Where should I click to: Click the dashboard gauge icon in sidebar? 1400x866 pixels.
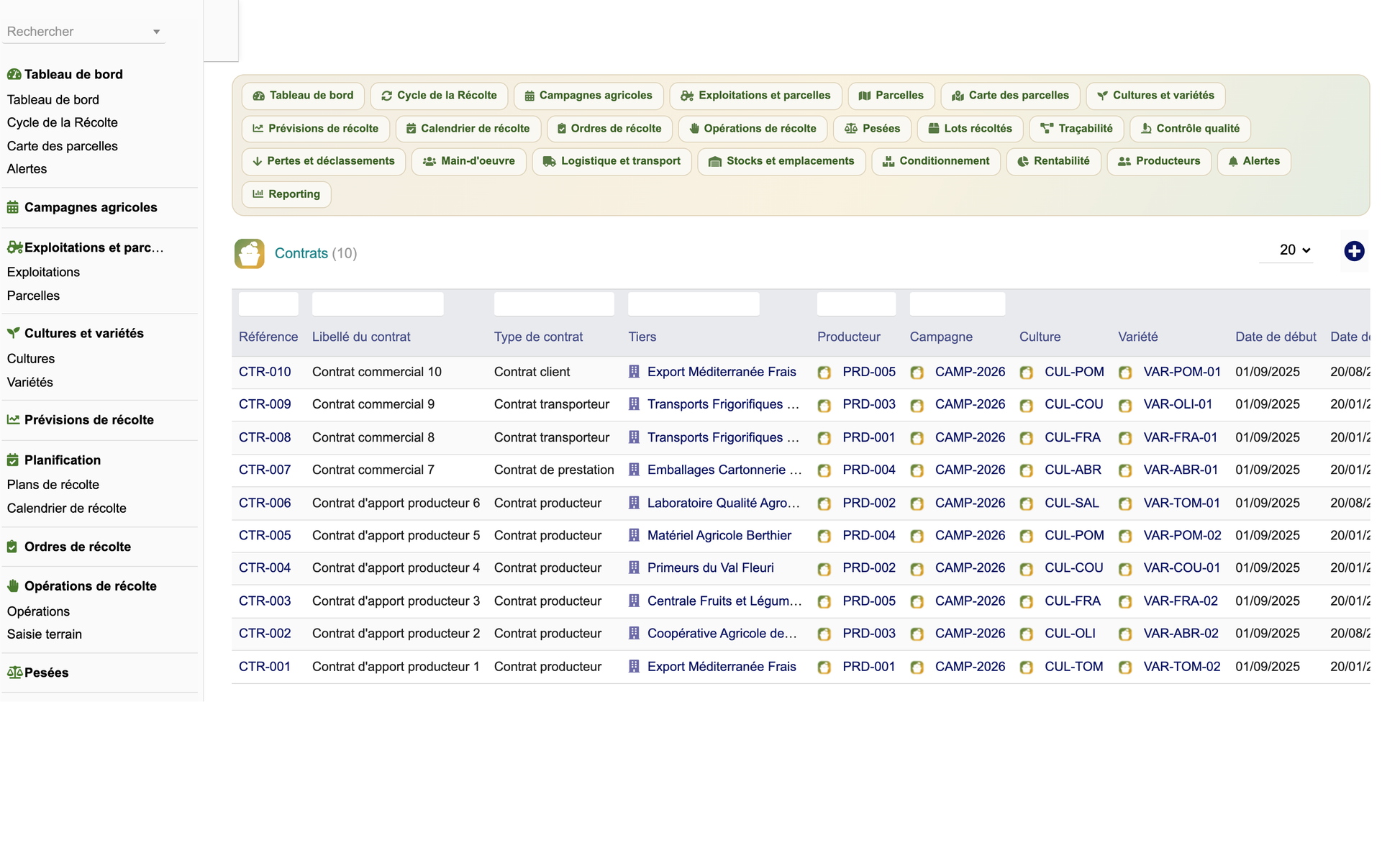pos(14,74)
